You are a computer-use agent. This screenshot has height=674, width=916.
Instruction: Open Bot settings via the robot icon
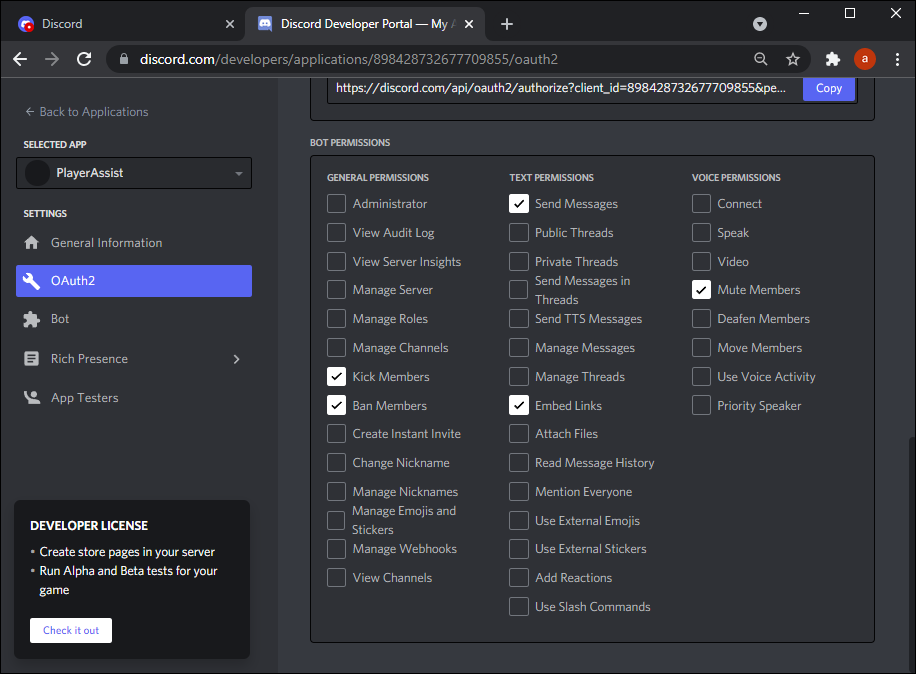pyautogui.click(x=34, y=319)
